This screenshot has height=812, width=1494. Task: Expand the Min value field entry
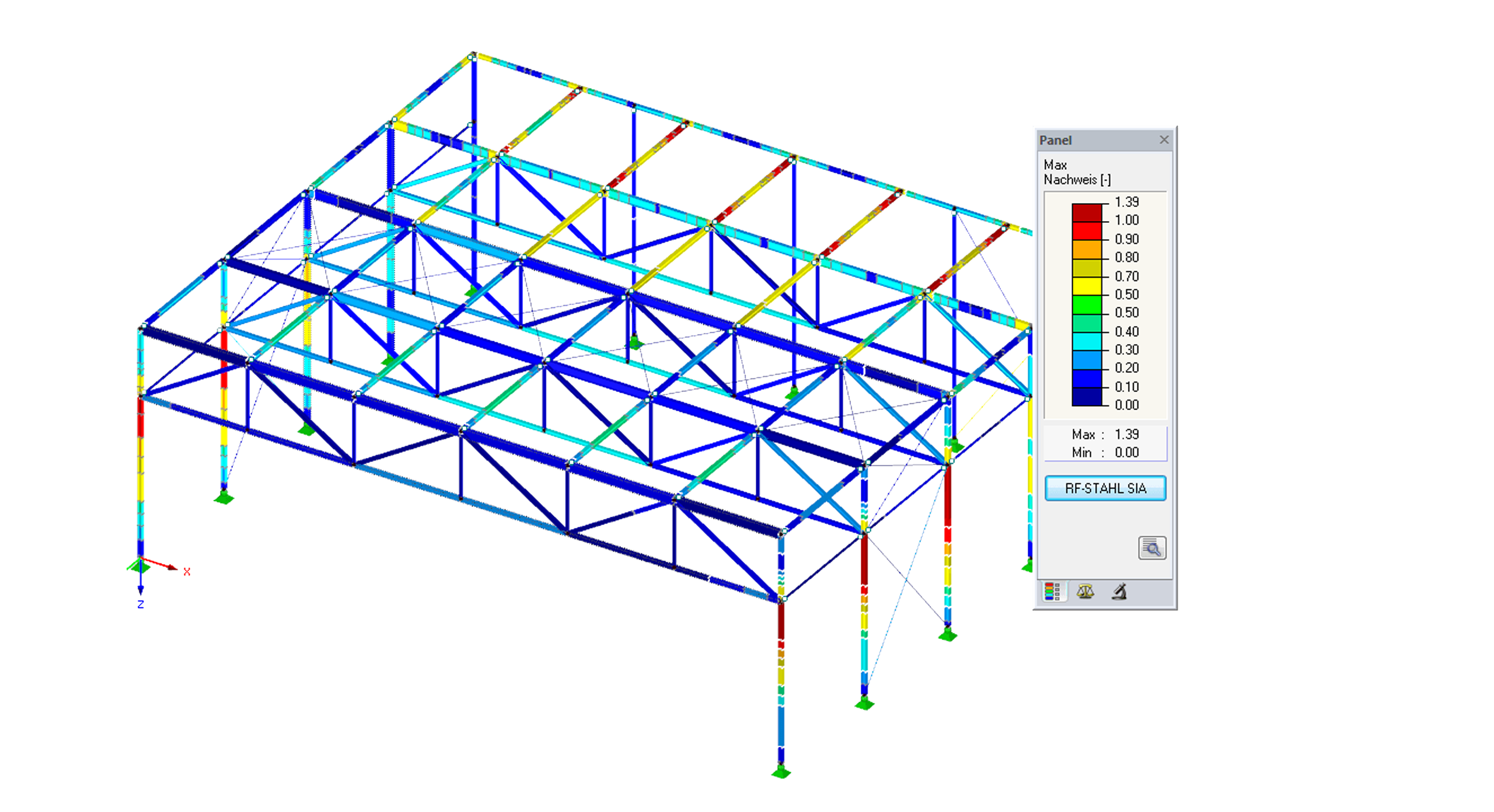coord(1106,453)
